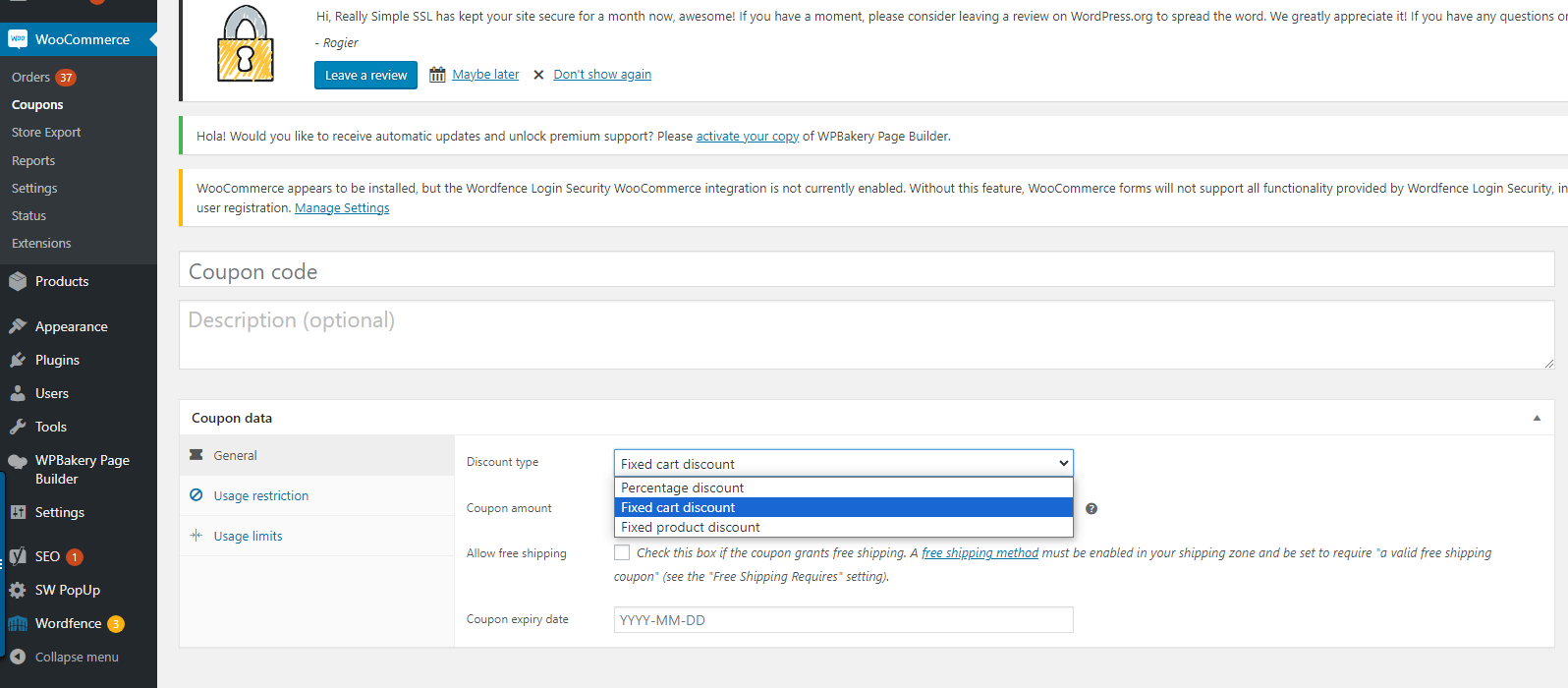This screenshot has height=688, width=1568.
Task: Click the Usage restriction ban icon
Action: pos(196,495)
